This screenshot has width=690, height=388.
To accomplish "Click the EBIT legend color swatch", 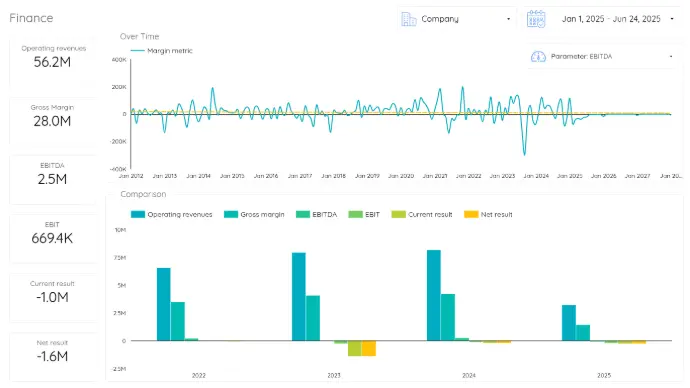I will (355, 215).
